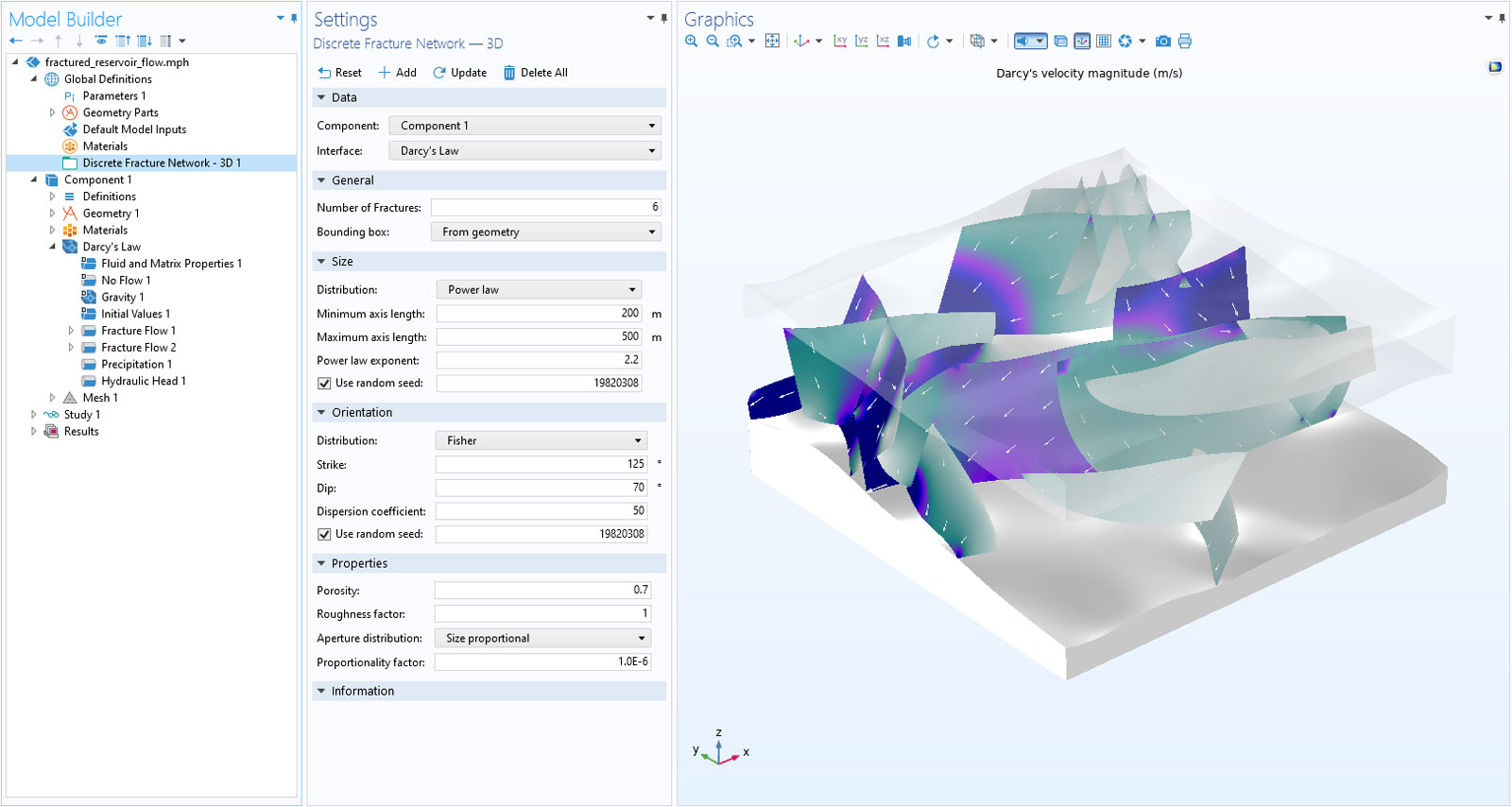Image resolution: width=1512 pixels, height=807 pixels.
Task: Click the Delete All button
Action: pyautogui.click(x=535, y=73)
